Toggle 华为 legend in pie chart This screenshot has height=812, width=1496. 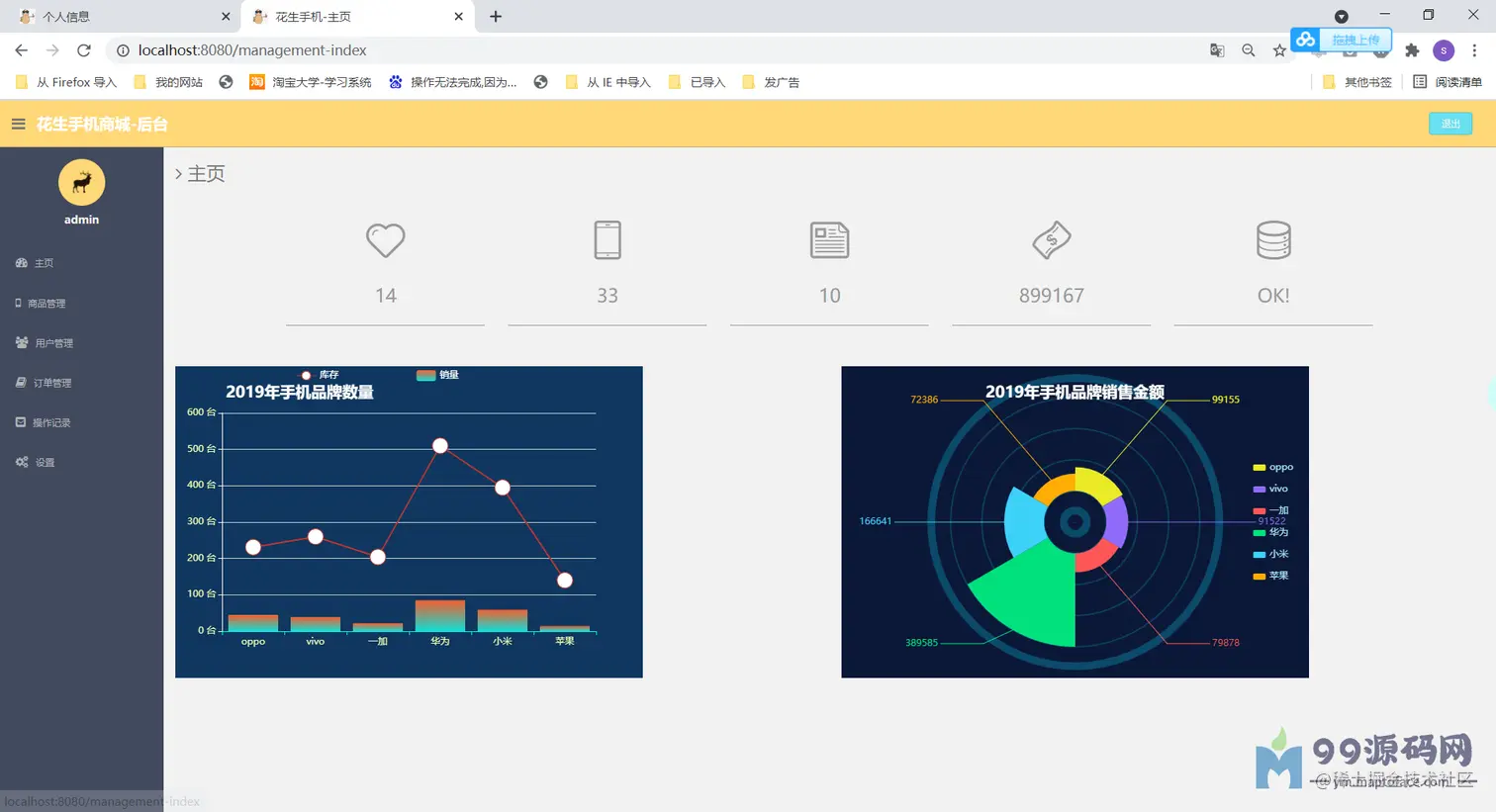tap(1270, 532)
